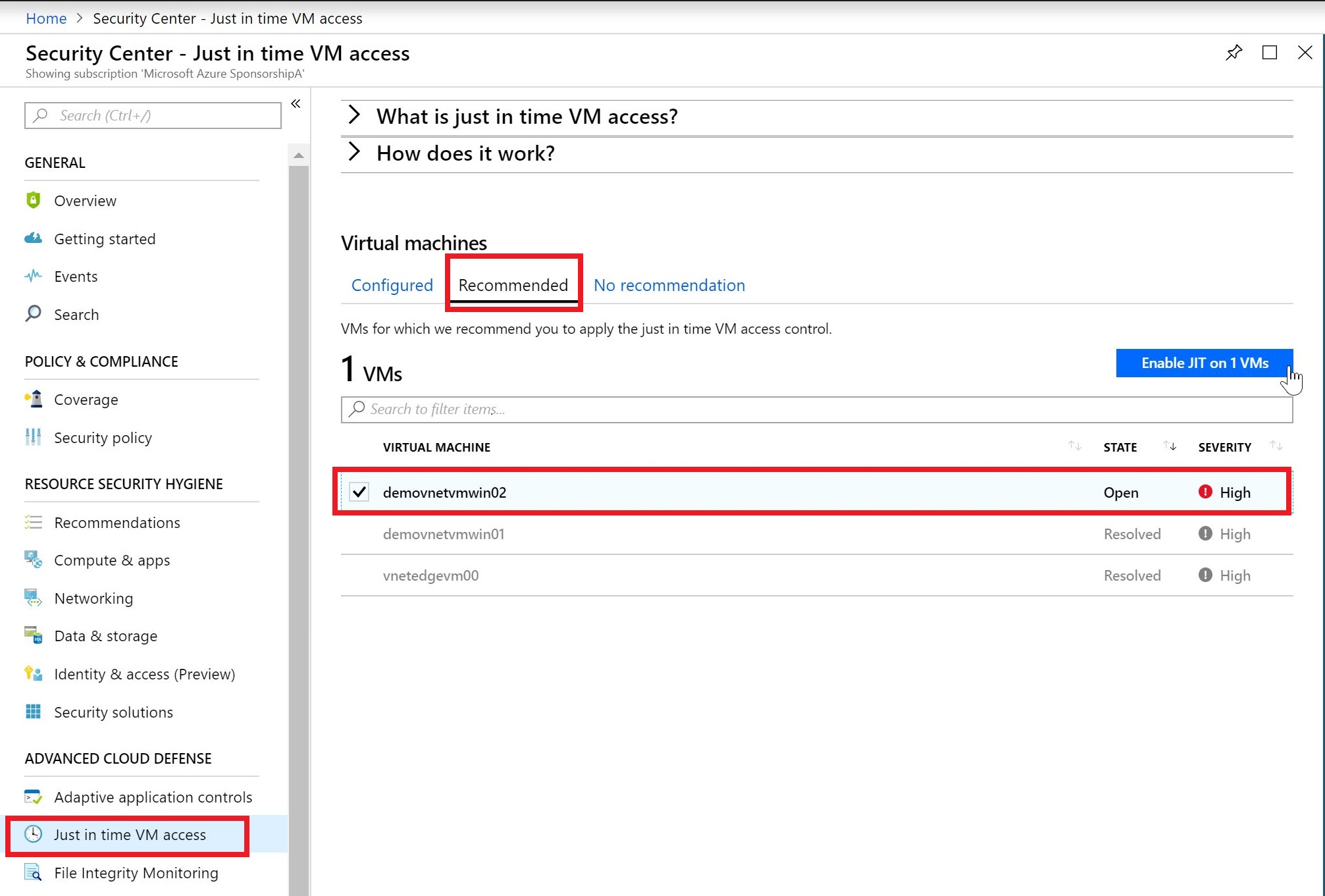Click the File Integrity Monitoring icon
1325x896 pixels.
coord(33,872)
